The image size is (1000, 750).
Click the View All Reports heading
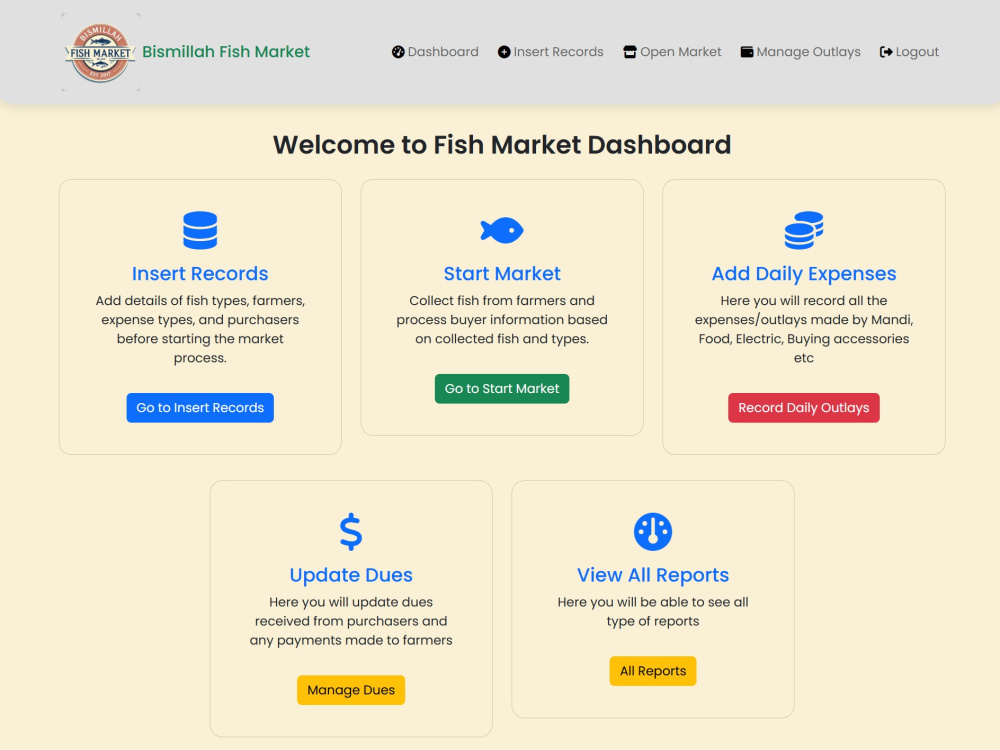point(653,575)
